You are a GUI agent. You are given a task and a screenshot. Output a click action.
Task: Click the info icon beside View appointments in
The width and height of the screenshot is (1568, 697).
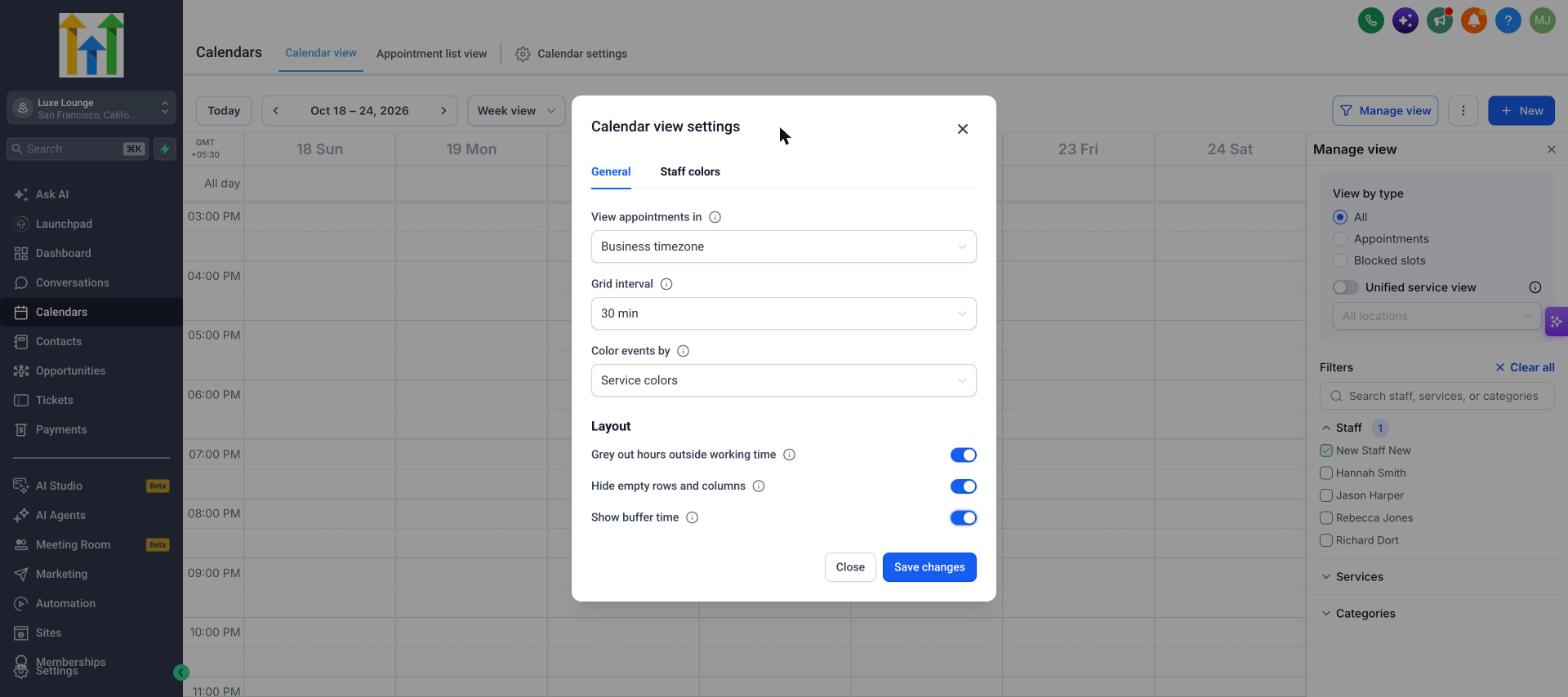[x=715, y=217]
